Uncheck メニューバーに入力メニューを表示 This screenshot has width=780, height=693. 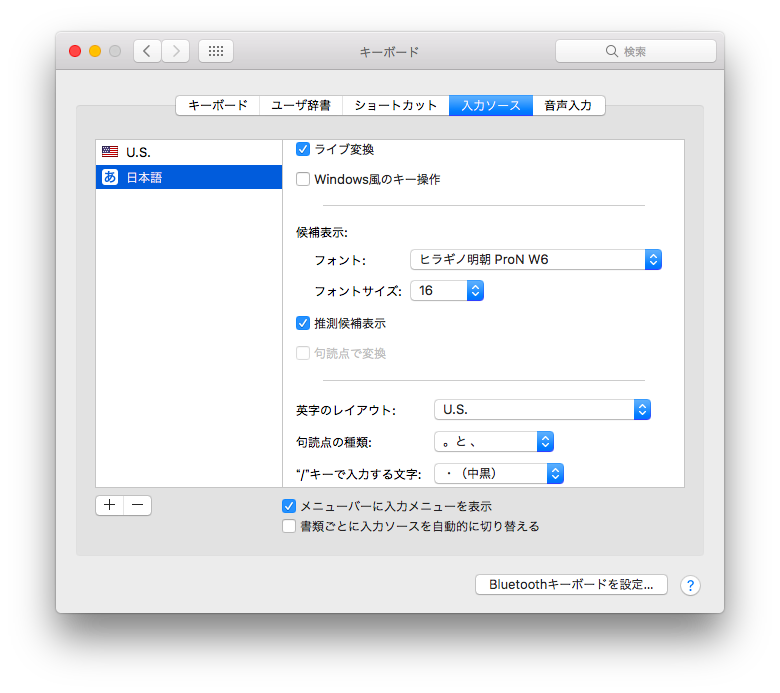(289, 506)
